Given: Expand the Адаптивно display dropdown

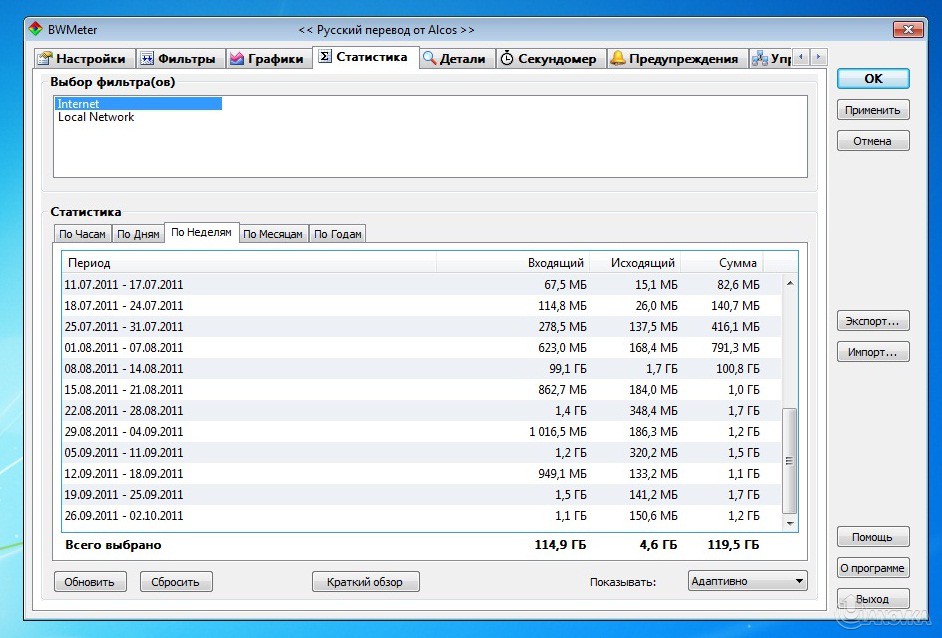Looking at the screenshot, I should point(747,581).
